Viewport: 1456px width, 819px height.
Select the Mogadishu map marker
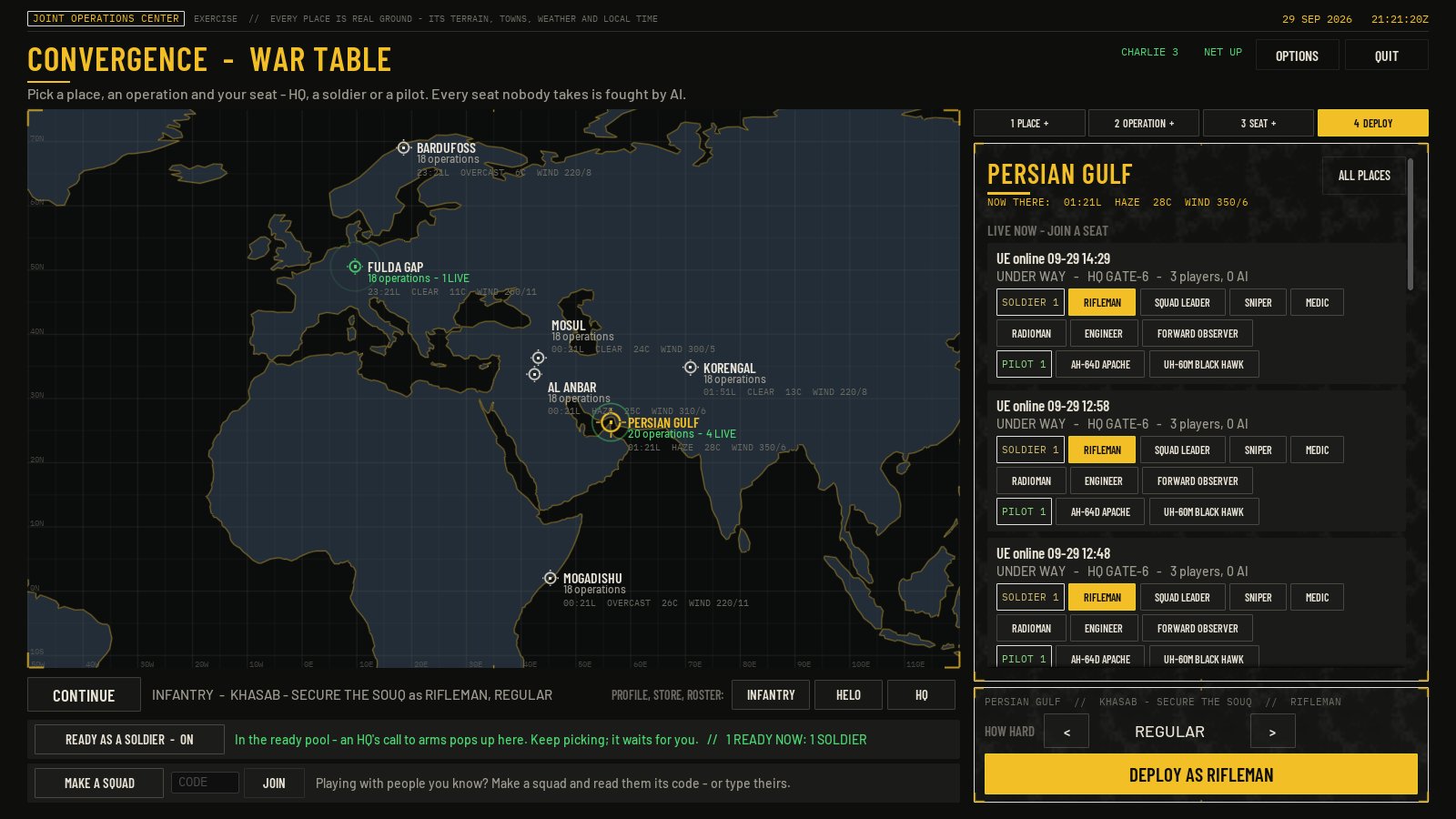point(551,578)
